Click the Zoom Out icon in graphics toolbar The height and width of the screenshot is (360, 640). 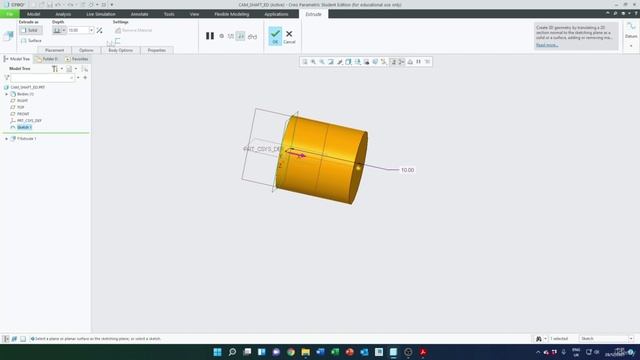(322, 62)
